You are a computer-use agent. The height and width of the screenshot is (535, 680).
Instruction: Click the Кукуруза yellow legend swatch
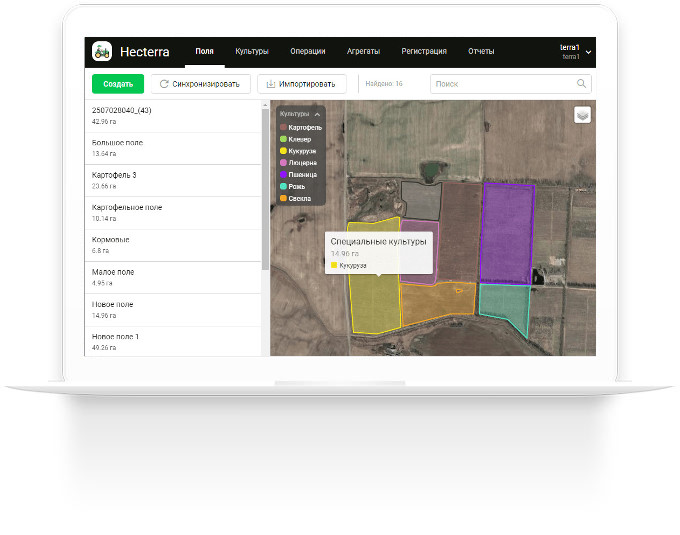point(284,150)
